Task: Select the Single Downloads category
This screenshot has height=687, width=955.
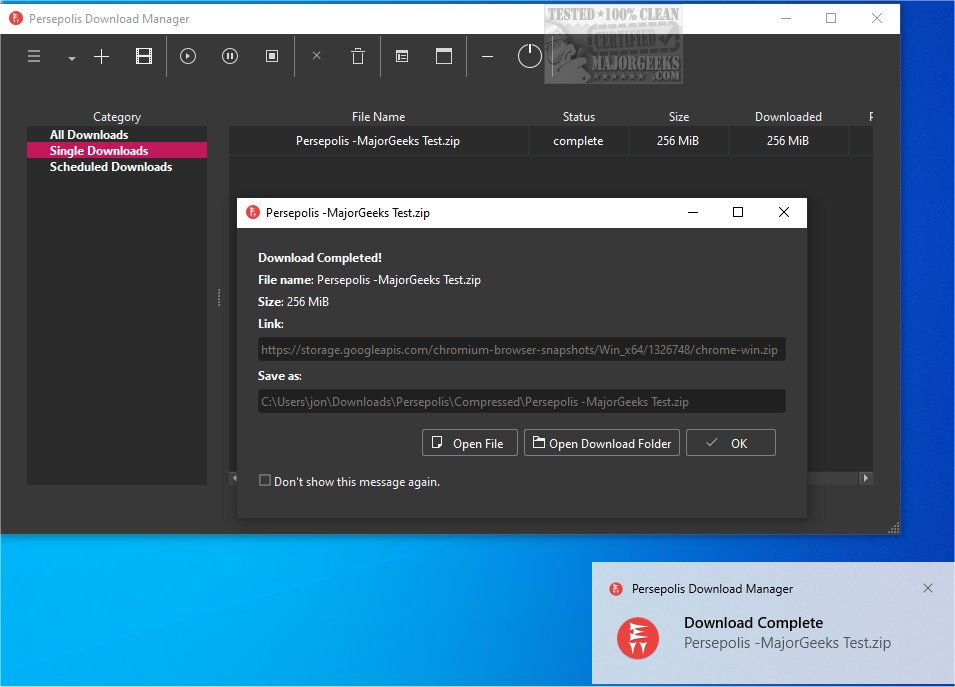Action: coord(98,150)
